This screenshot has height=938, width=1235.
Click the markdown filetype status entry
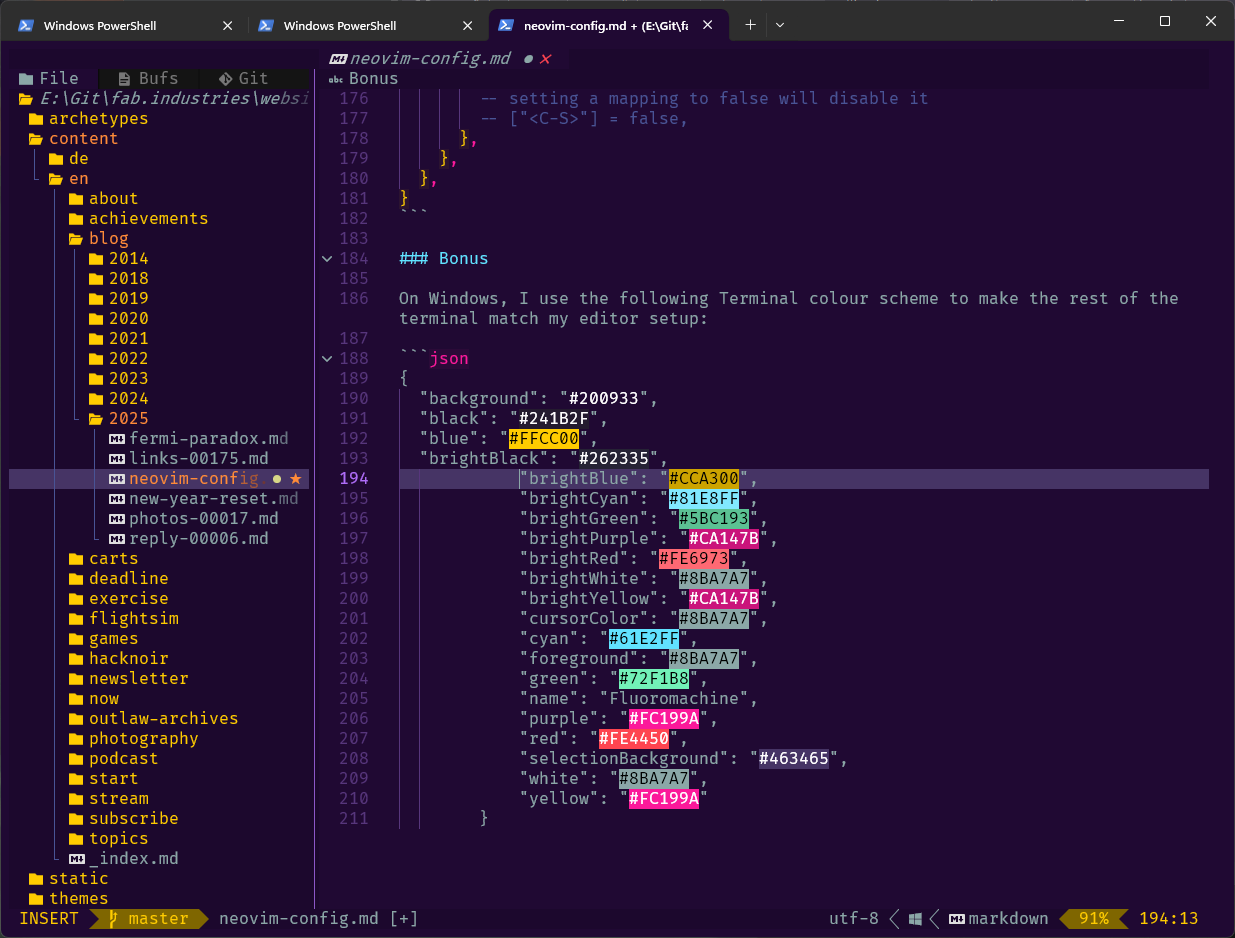(998, 918)
